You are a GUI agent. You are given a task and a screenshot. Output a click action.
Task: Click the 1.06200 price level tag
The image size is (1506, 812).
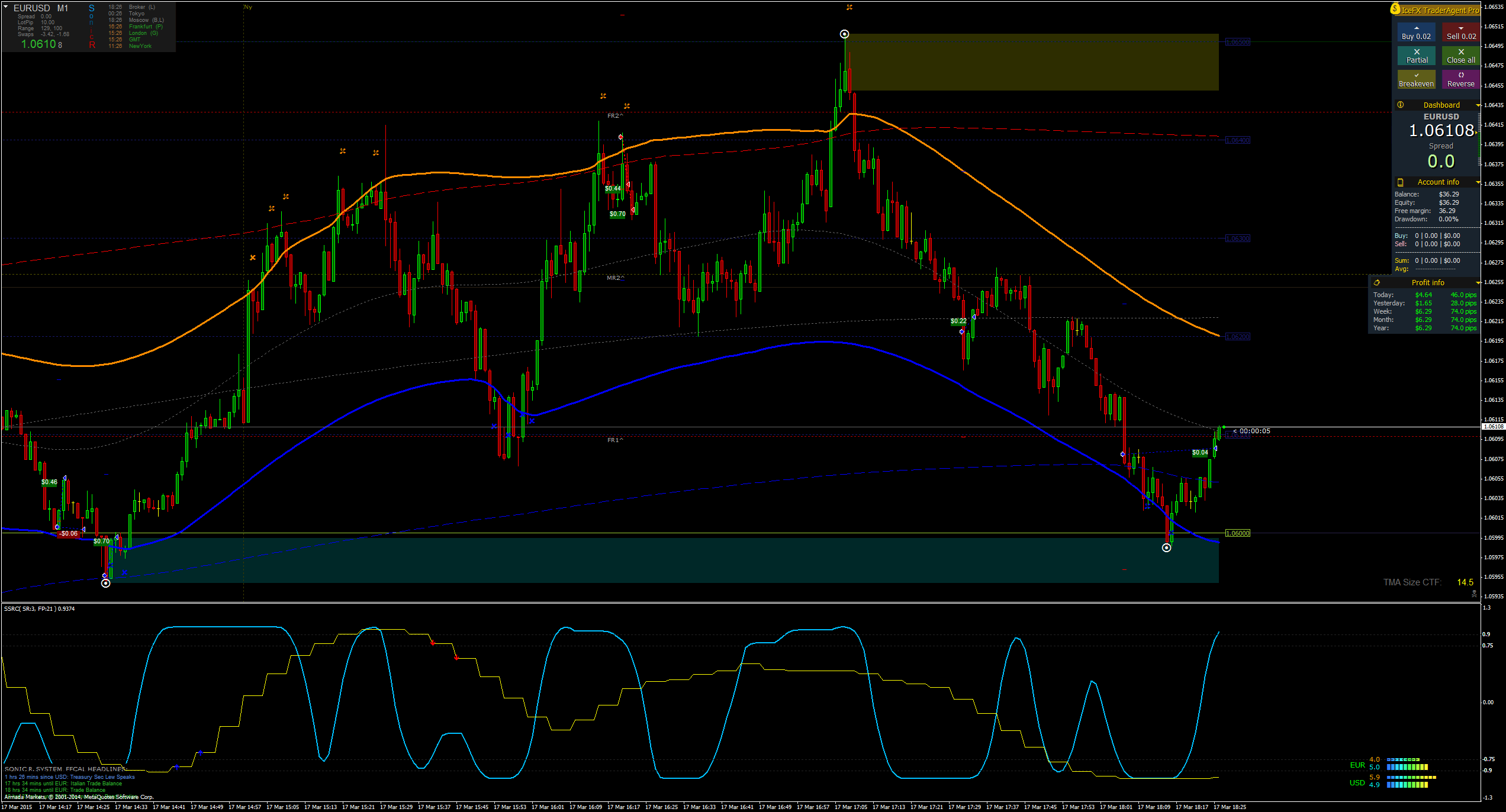click(1237, 337)
